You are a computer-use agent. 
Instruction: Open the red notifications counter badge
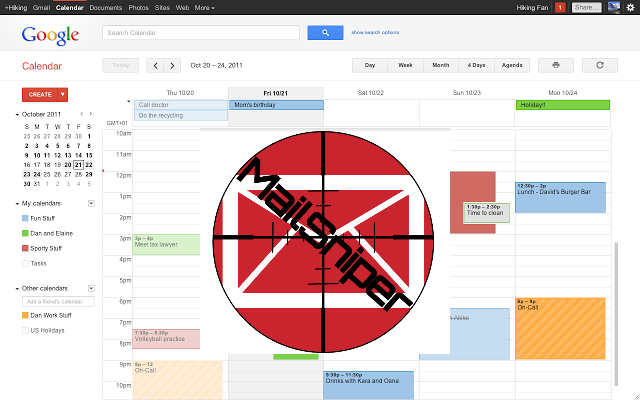559,7
